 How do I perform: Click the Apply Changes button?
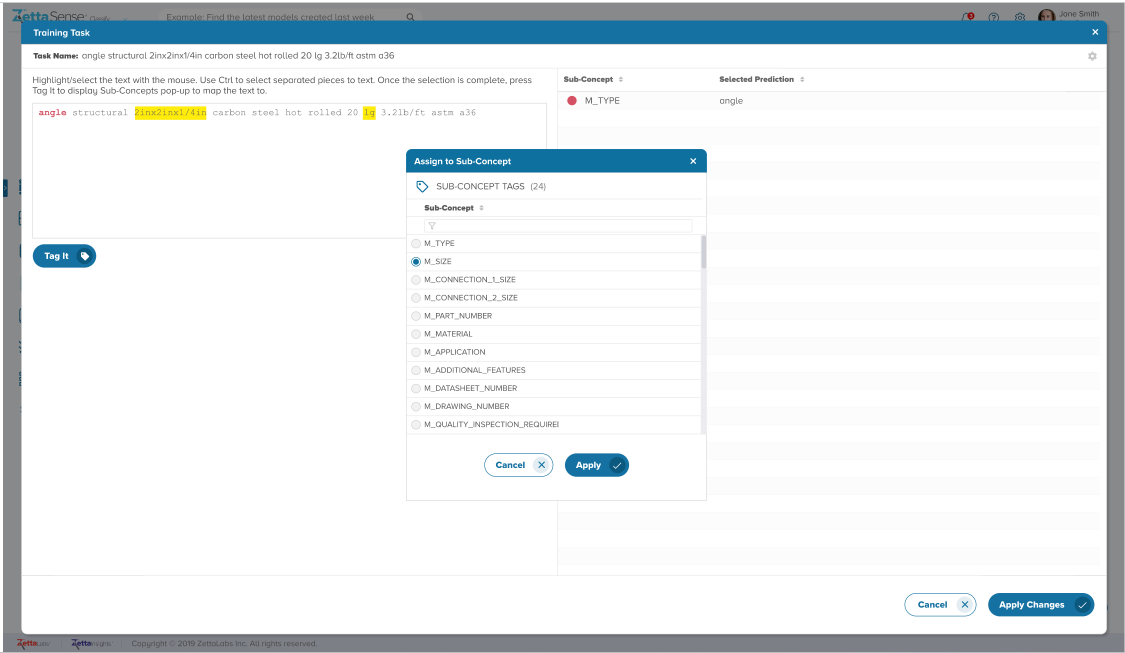[1040, 605]
